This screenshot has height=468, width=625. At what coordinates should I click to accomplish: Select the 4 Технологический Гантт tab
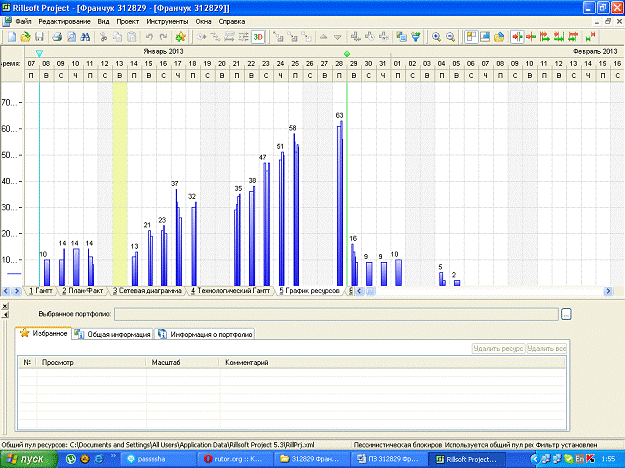point(230,291)
